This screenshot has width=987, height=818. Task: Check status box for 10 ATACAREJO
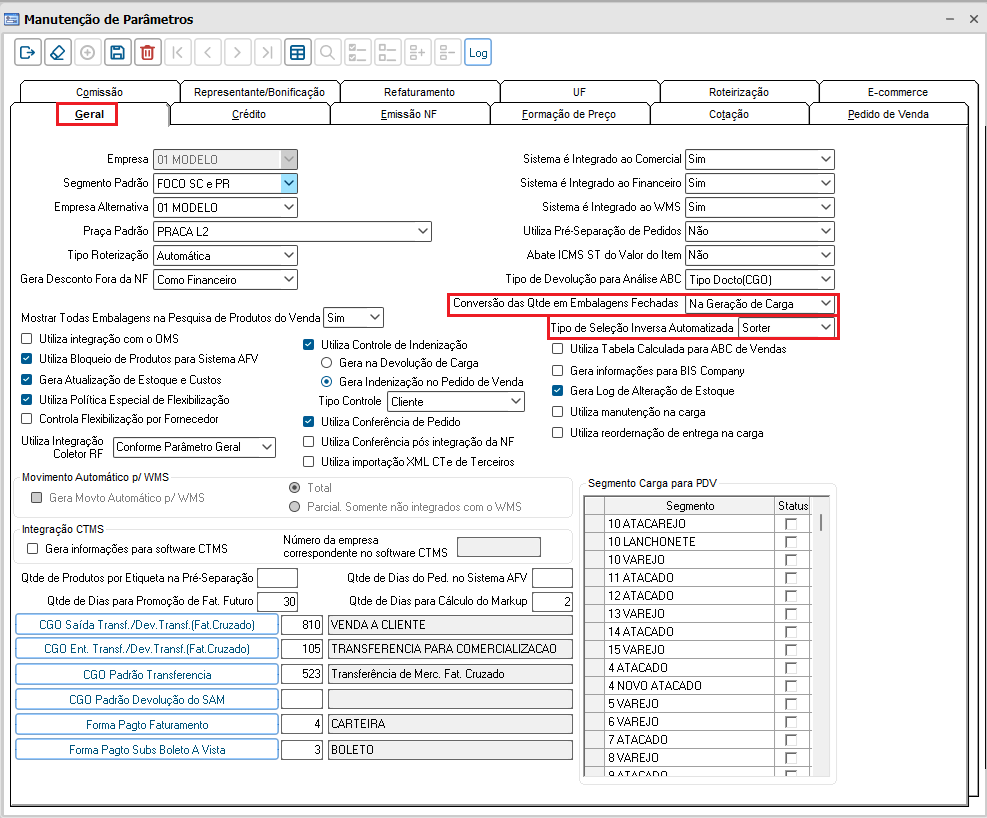tap(791, 524)
